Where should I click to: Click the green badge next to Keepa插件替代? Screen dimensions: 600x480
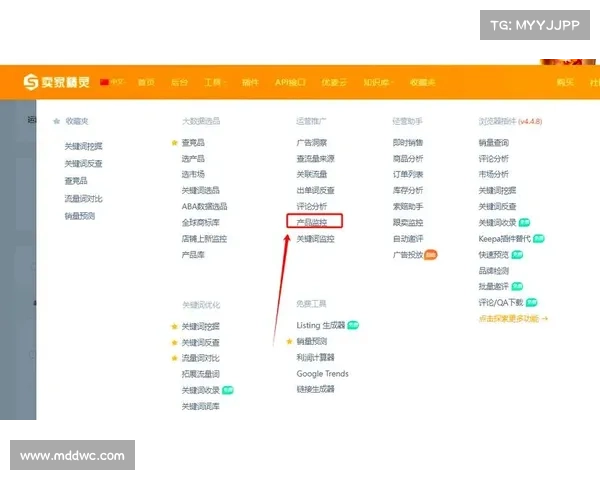[539, 239]
